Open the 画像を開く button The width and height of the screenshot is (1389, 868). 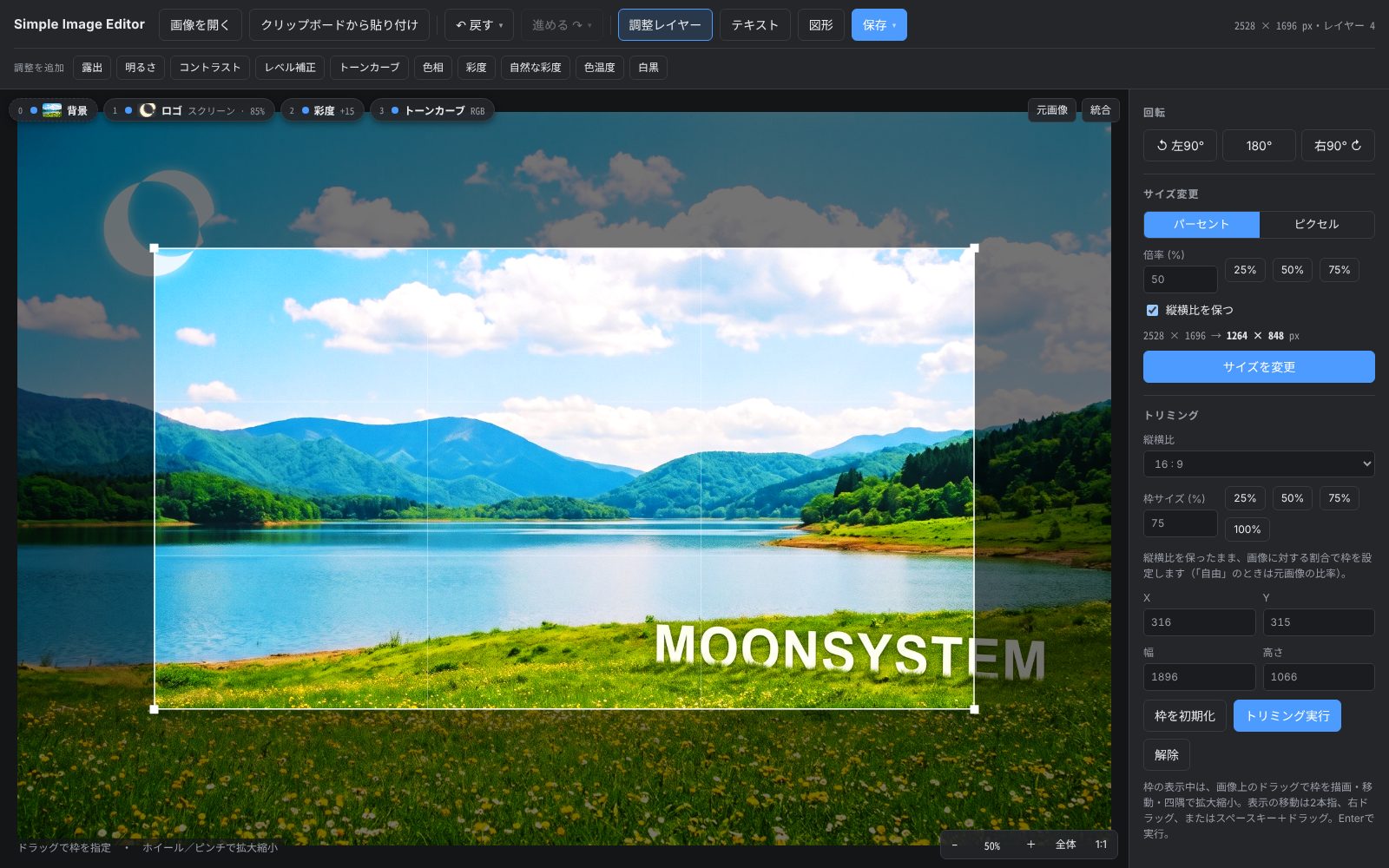[x=201, y=25]
